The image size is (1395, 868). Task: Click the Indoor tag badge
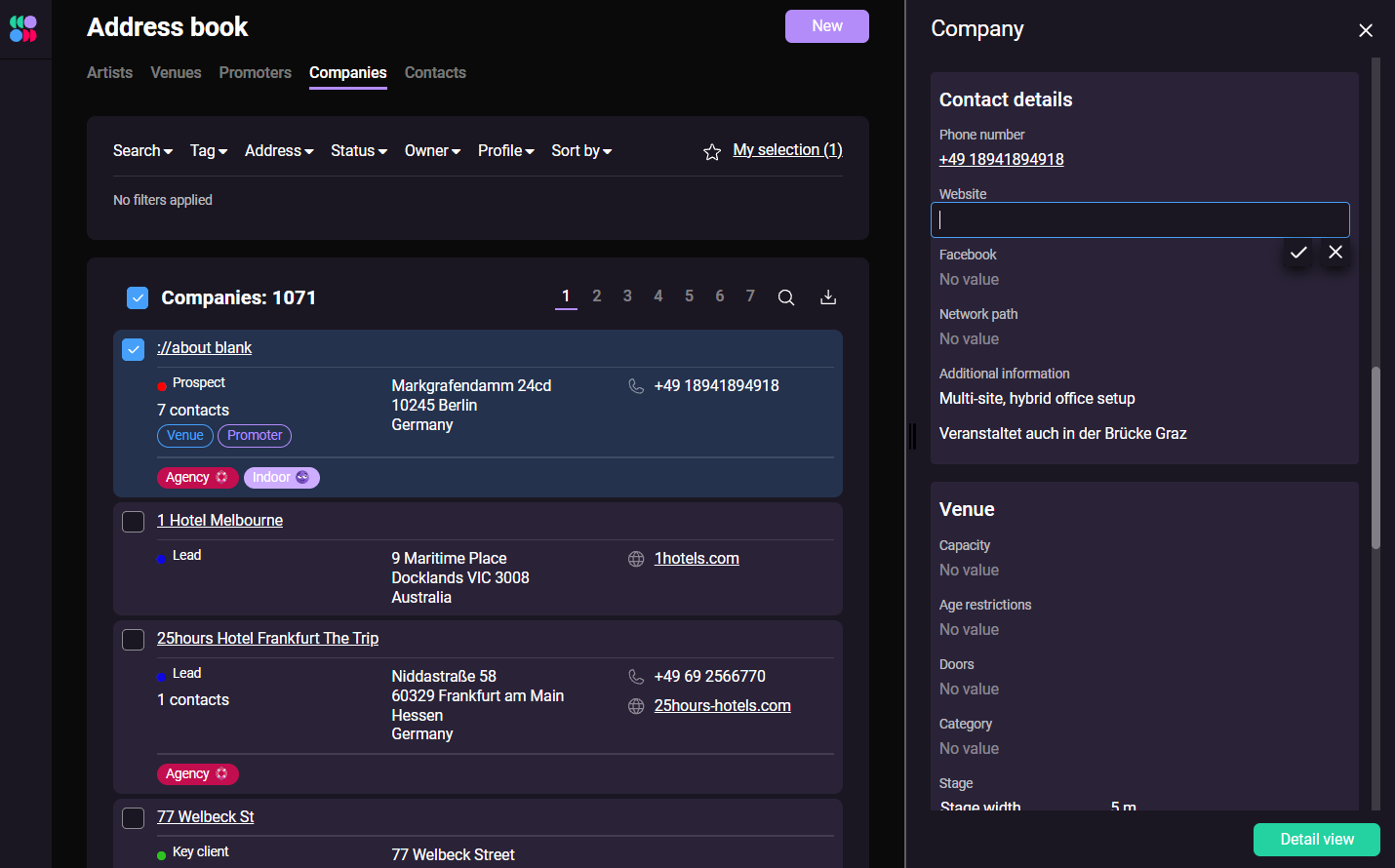pos(281,478)
